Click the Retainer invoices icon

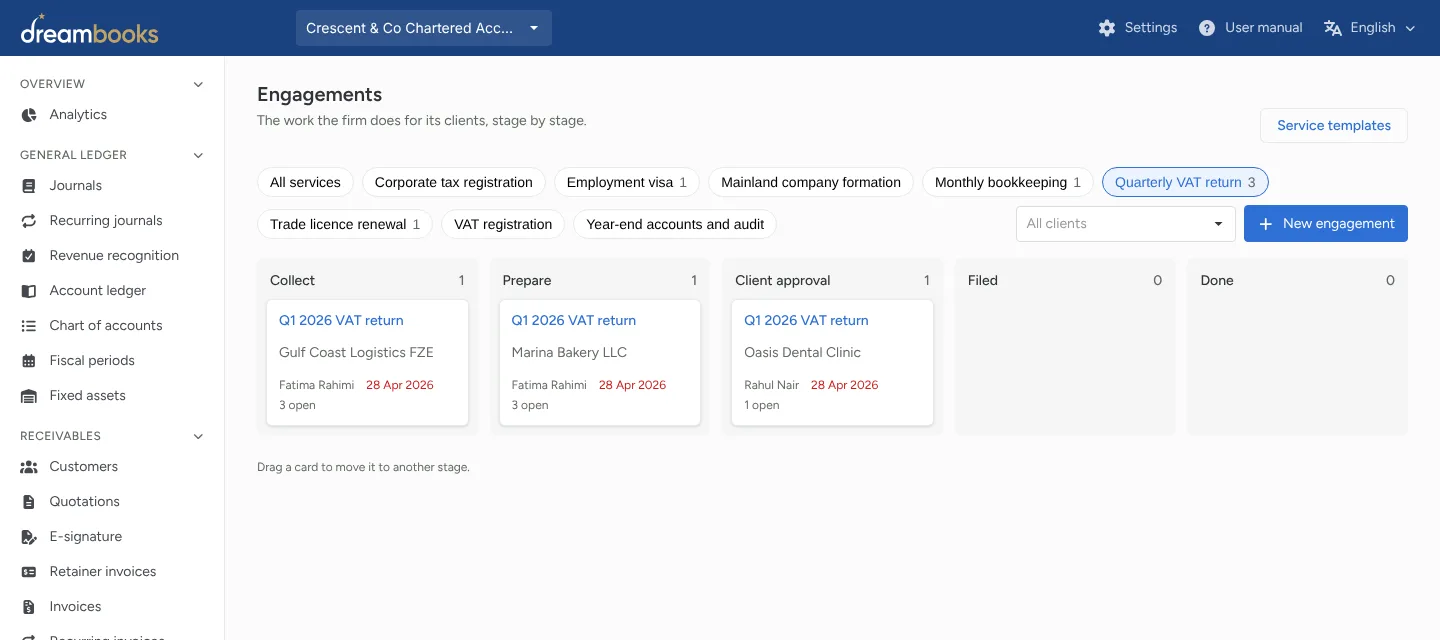tap(29, 572)
